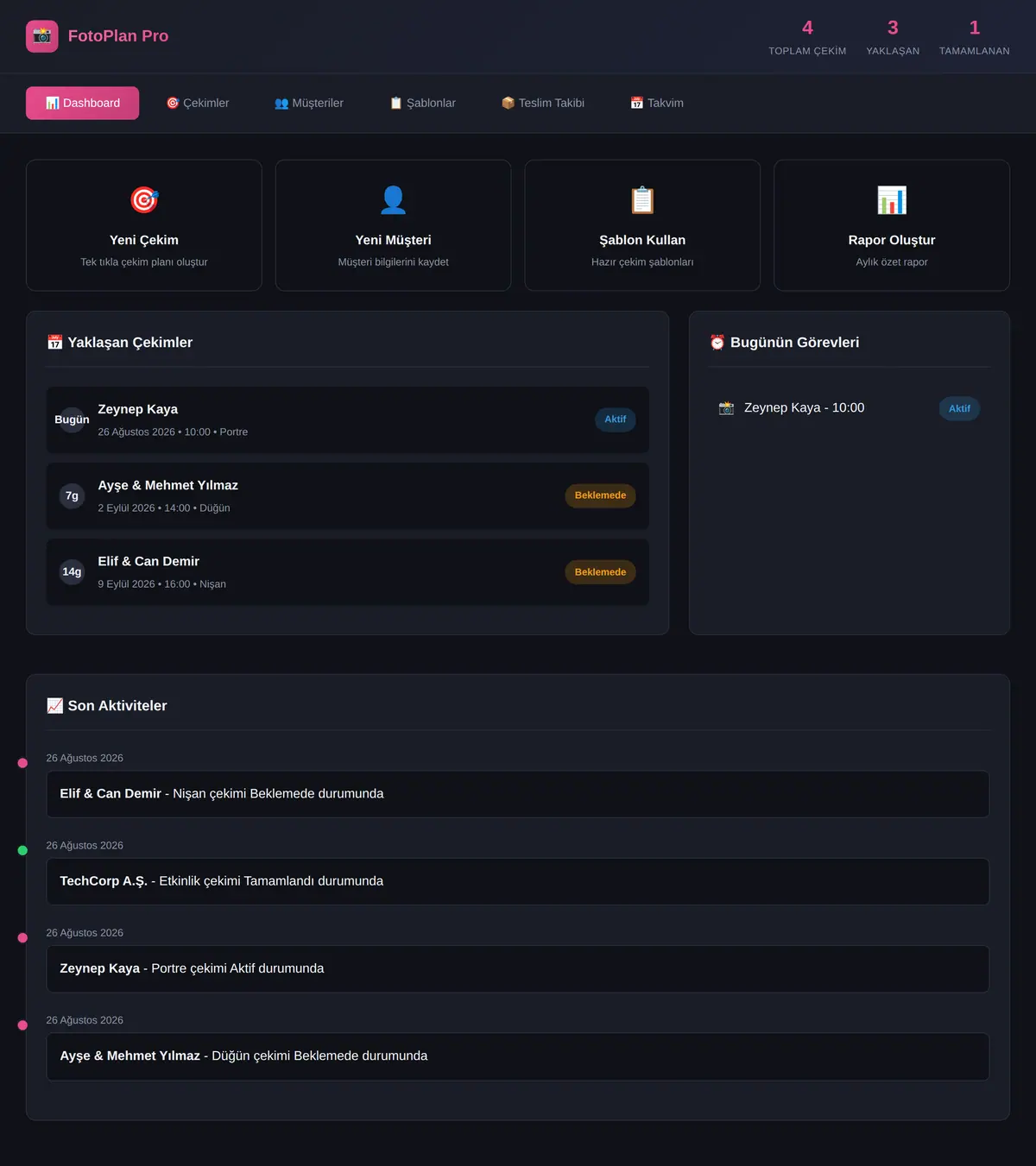Switch to the Müşteriler tab
Screen dimensions: 1036x1166
click(309, 103)
